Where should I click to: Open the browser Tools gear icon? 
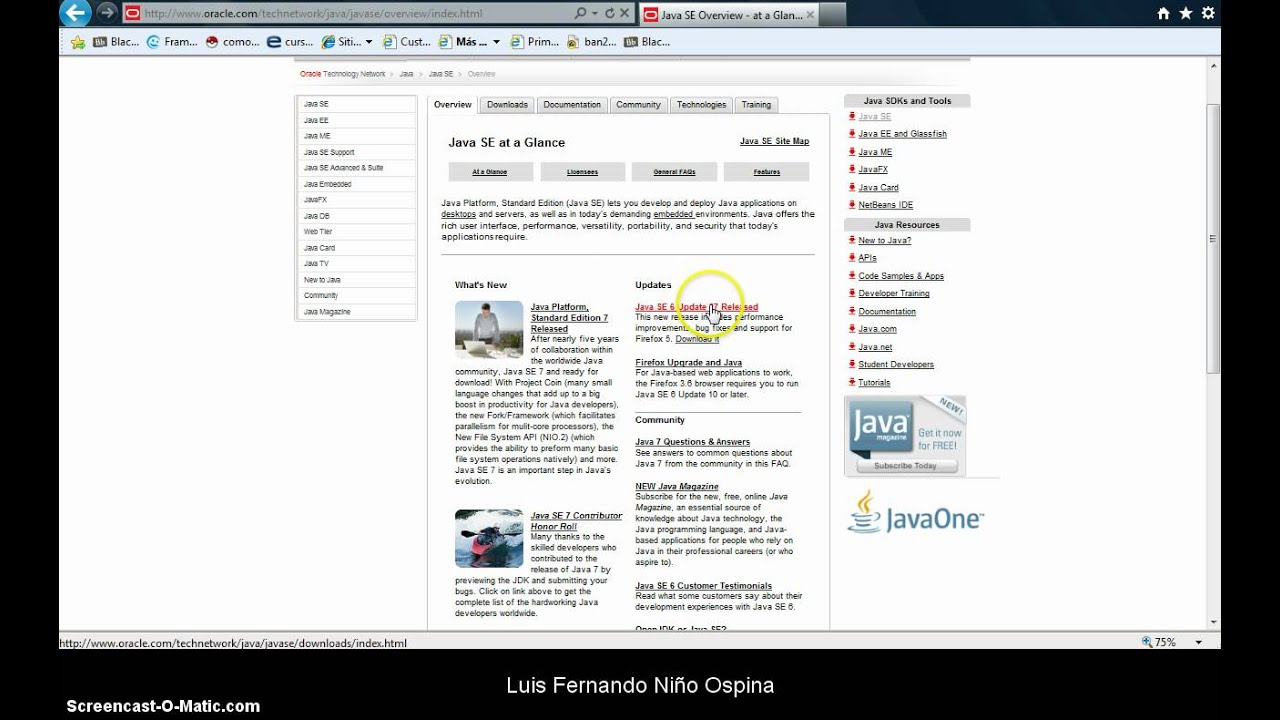tap(1208, 13)
